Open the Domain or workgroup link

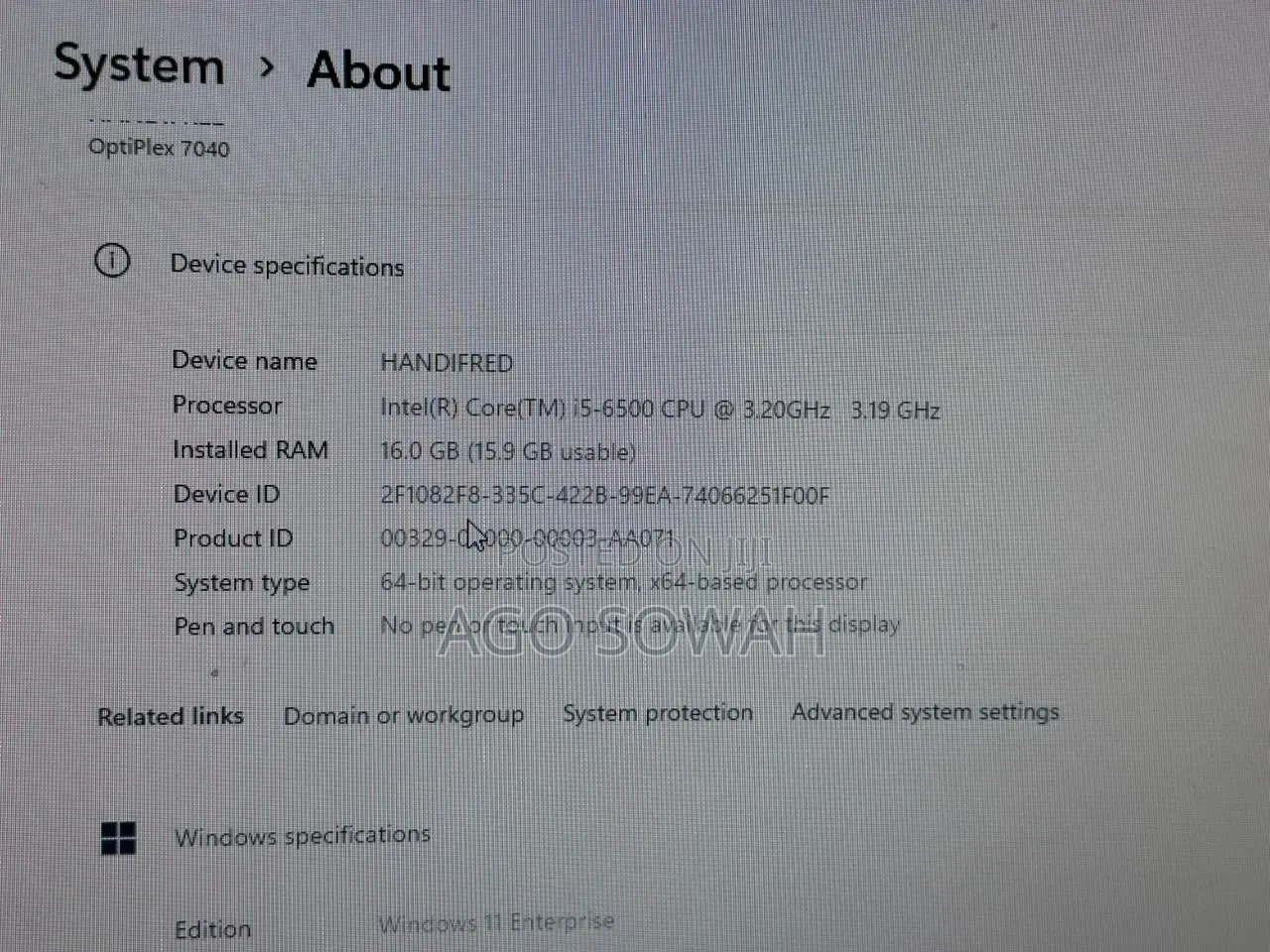[x=404, y=715]
